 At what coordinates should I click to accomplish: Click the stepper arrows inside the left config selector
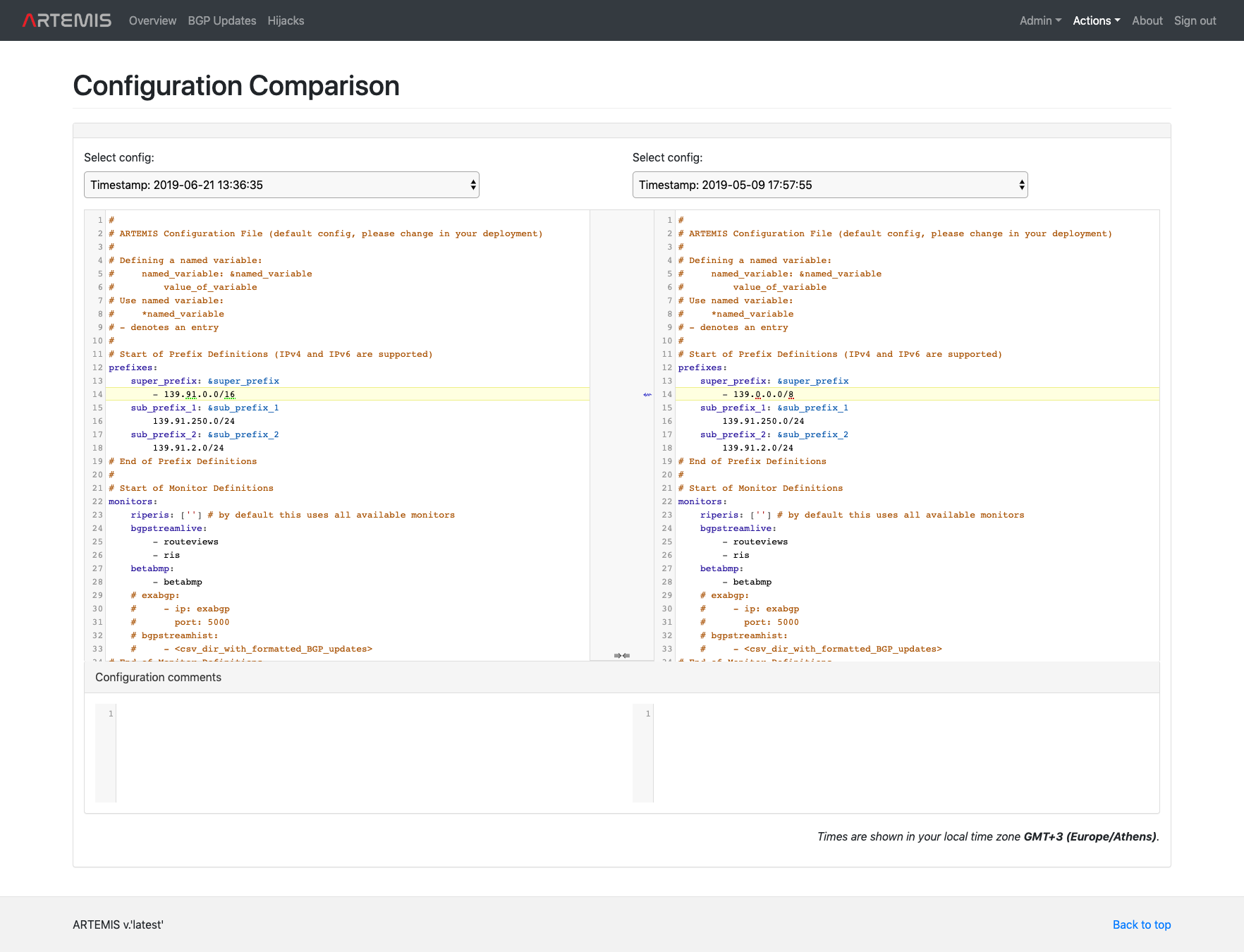[x=472, y=185]
